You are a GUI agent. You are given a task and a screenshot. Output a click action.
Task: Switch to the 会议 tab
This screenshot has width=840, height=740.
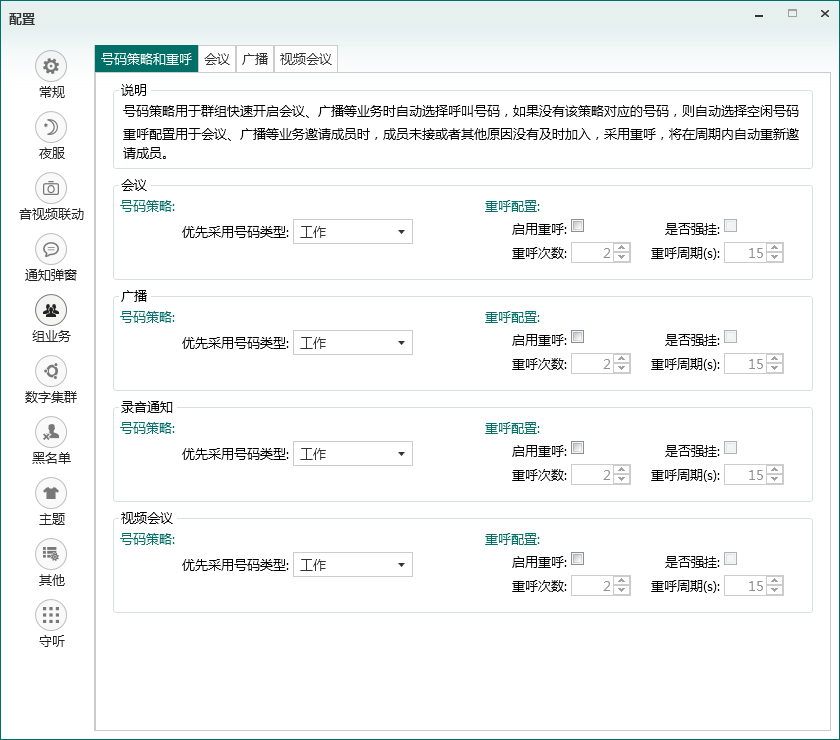pos(217,59)
